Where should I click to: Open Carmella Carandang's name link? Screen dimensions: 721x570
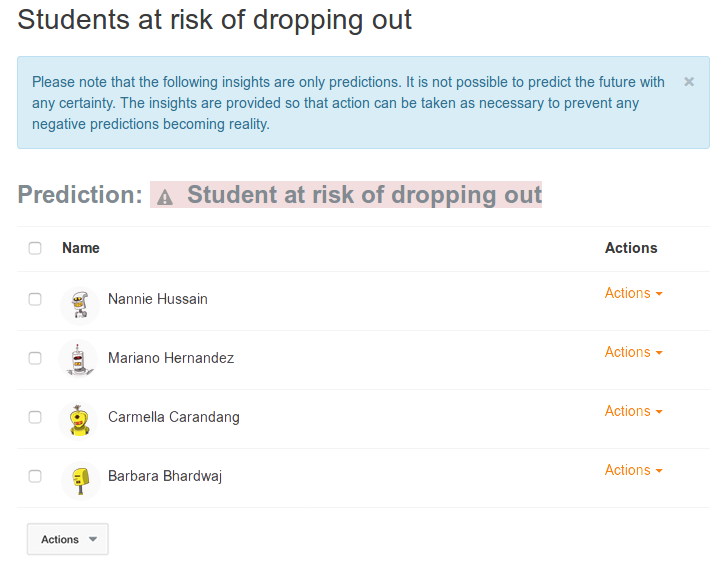[174, 417]
